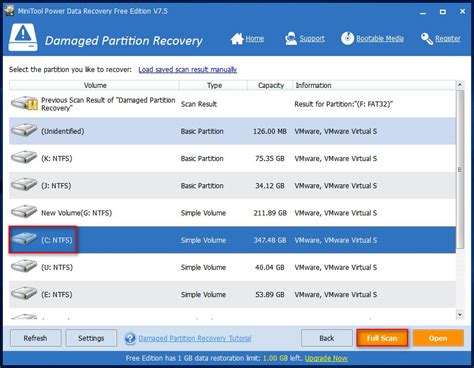The image size is (474, 368).
Task: Click "Simple Volume" in the E: row
Action: (203, 295)
